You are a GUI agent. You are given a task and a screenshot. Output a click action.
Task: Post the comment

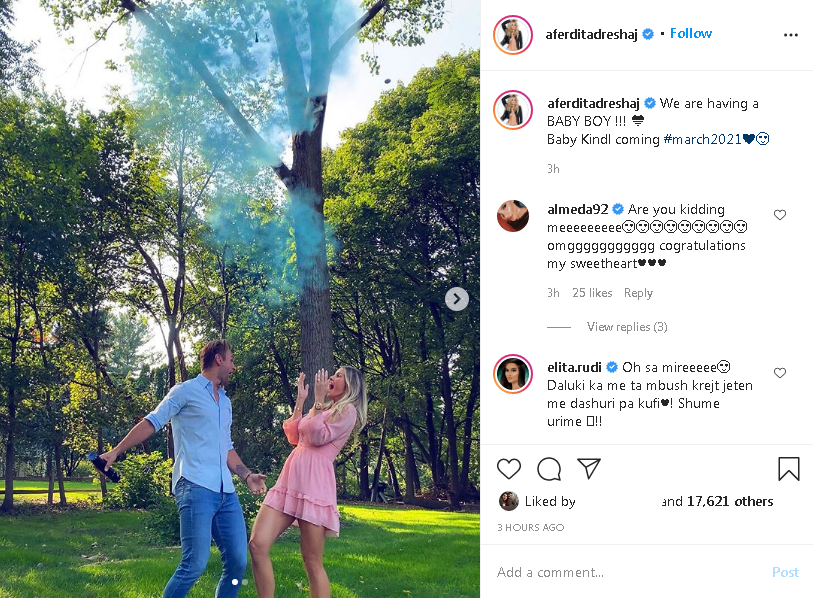tap(785, 572)
